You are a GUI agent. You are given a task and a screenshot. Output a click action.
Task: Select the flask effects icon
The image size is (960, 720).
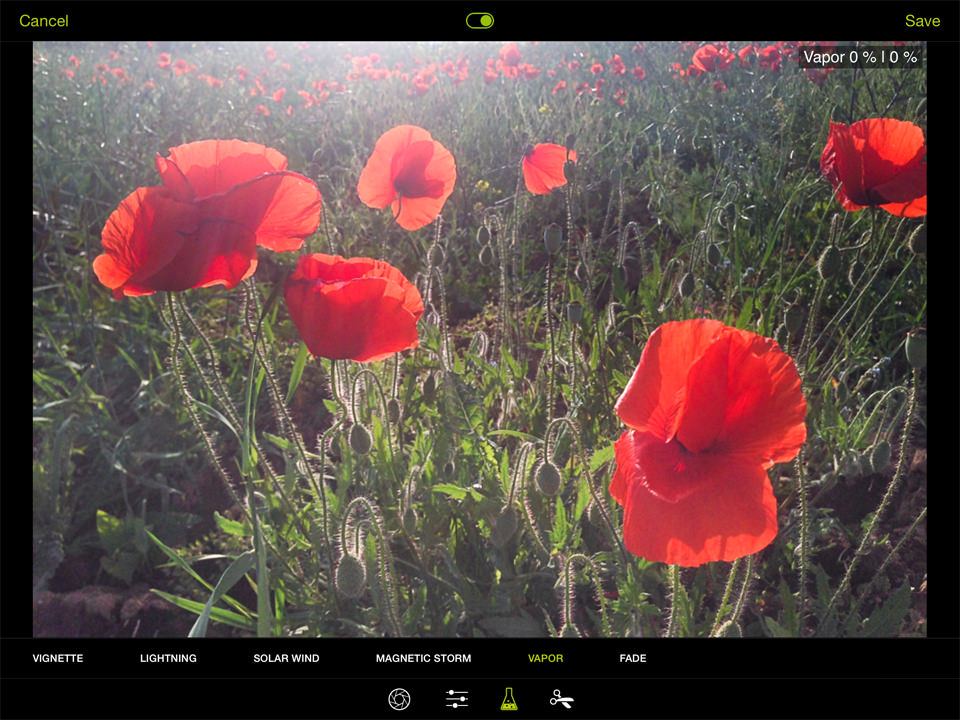509,699
